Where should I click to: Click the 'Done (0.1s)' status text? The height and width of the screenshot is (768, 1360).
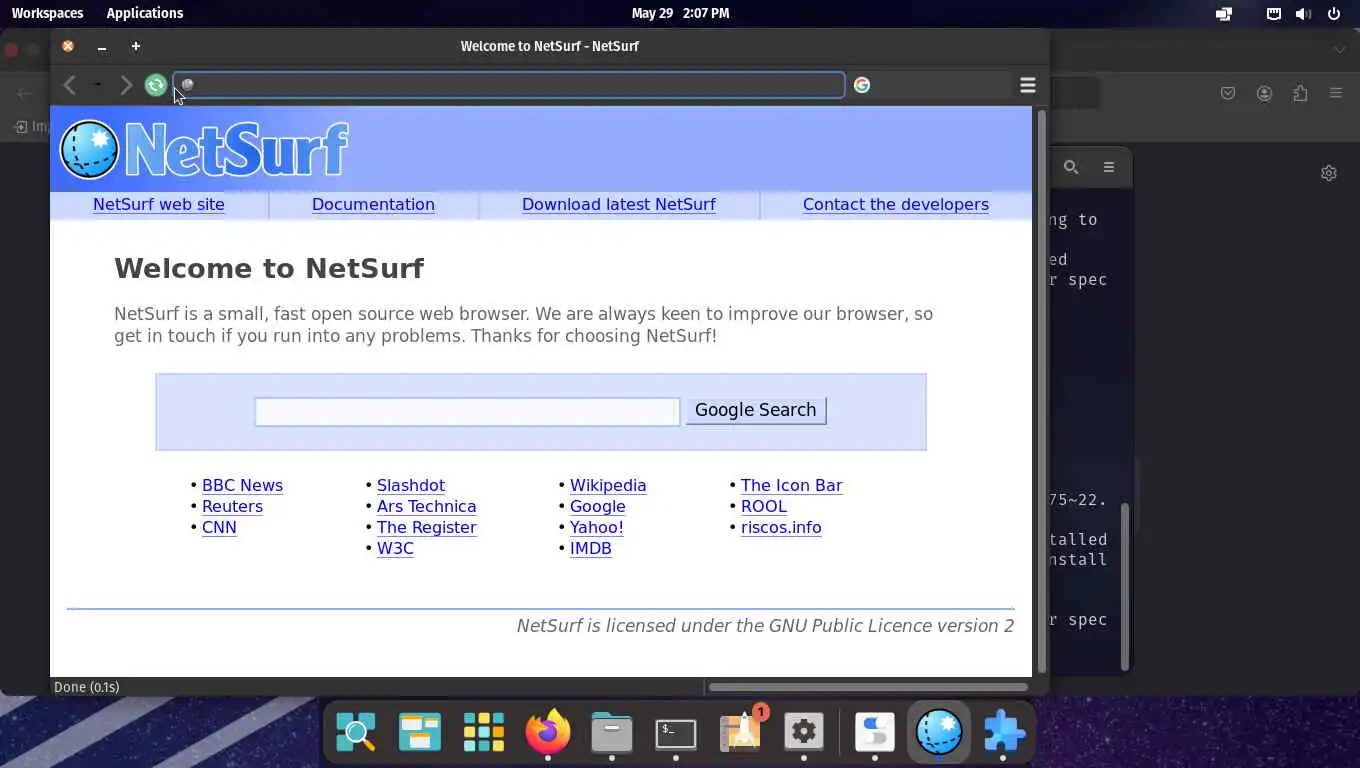click(87, 687)
